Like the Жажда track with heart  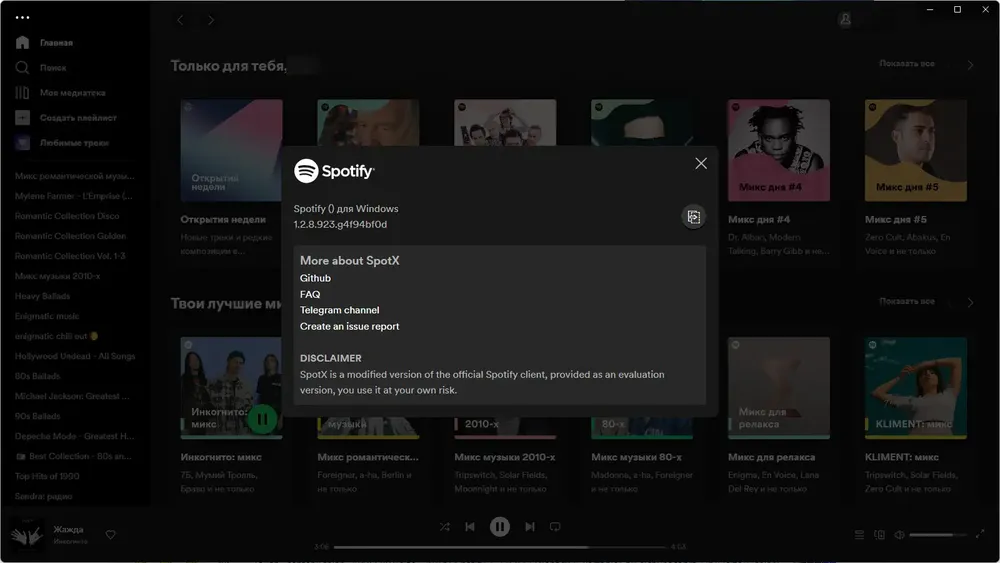click(x=110, y=535)
